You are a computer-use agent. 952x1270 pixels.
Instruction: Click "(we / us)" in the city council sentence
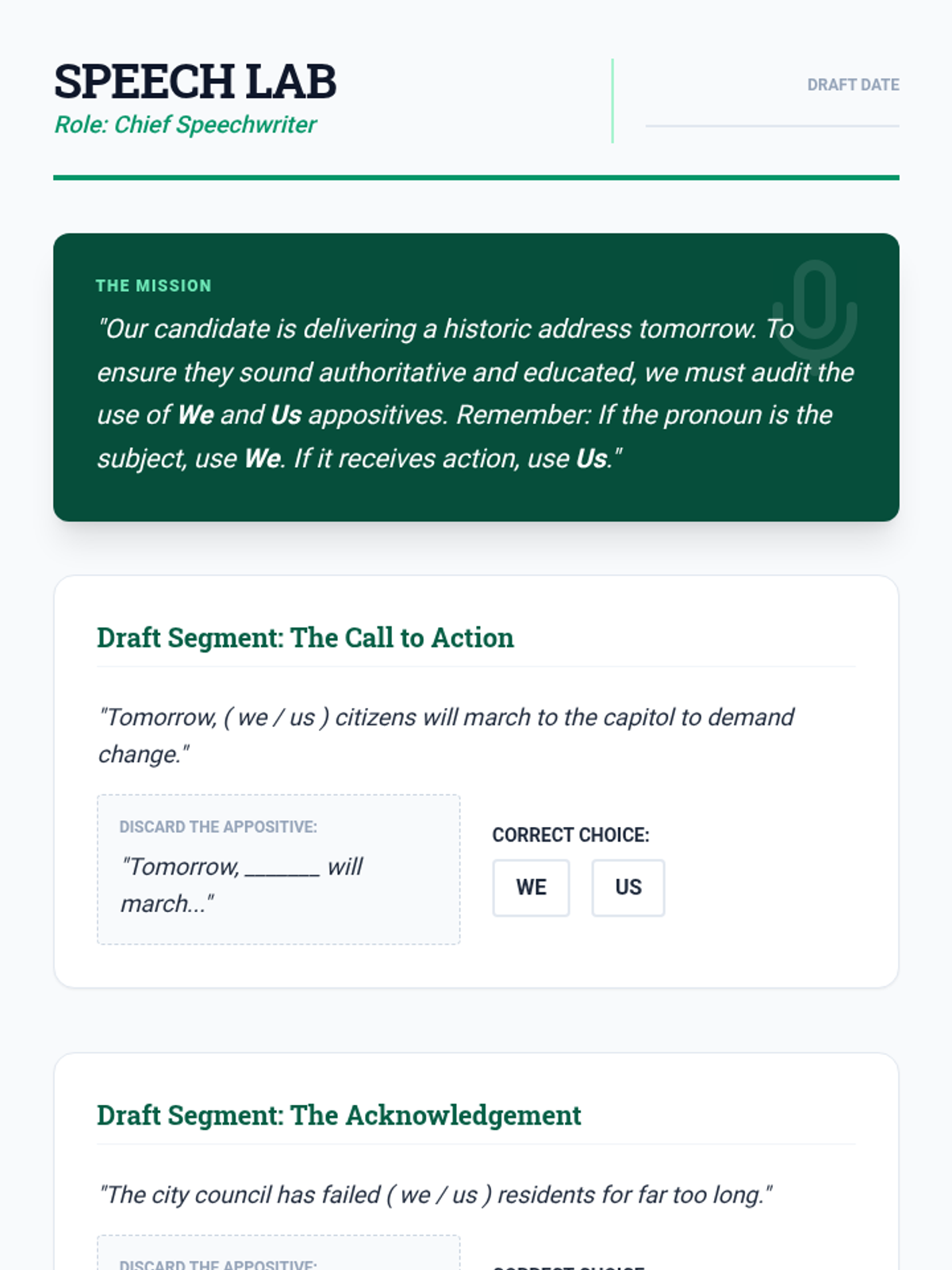click(x=439, y=1195)
